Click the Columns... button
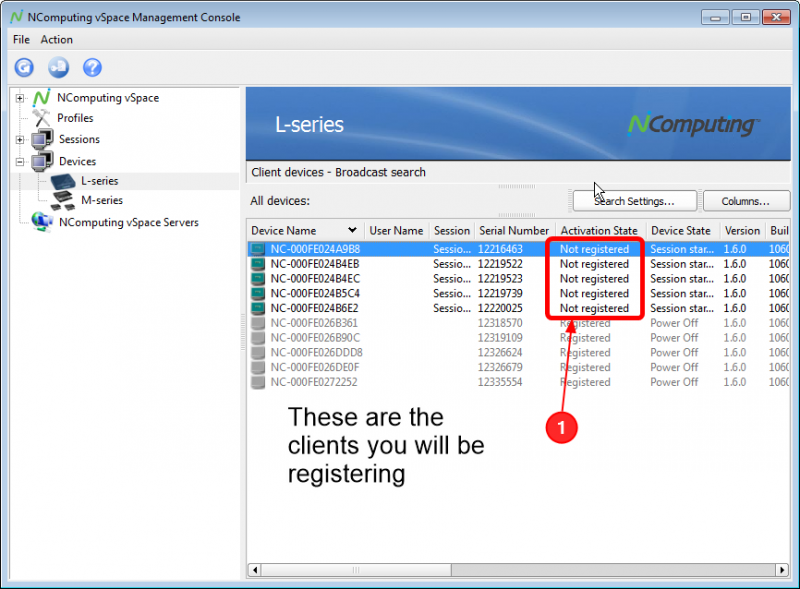Image resolution: width=800 pixels, height=589 pixels. (746, 201)
